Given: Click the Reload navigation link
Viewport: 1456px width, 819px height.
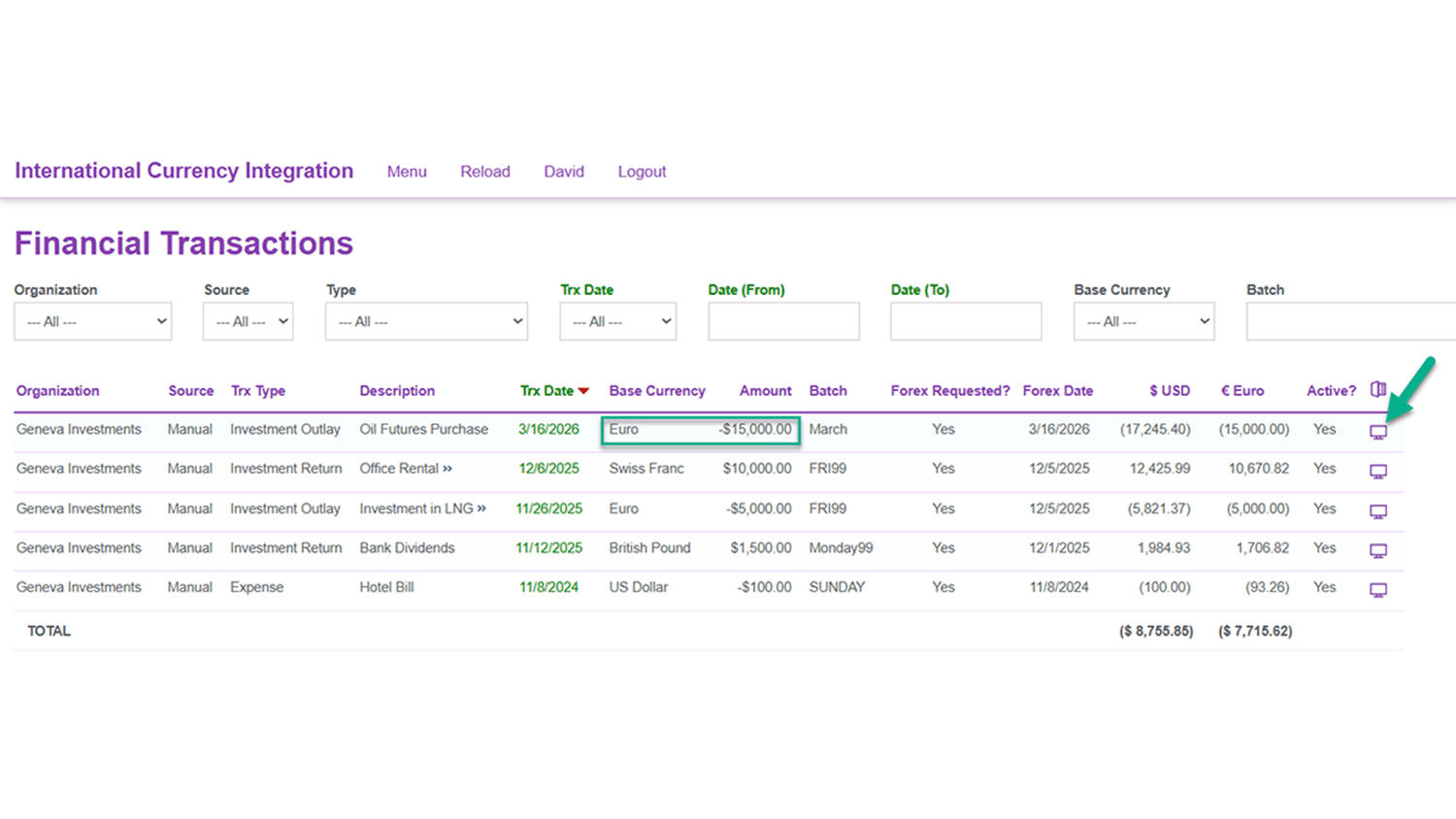Looking at the screenshot, I should point(485,172).
